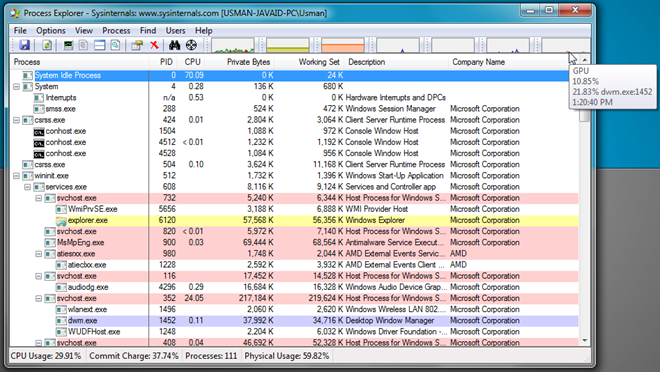Click the first conhost.exe console icon

pyautogui.click(x=39, y=131)
